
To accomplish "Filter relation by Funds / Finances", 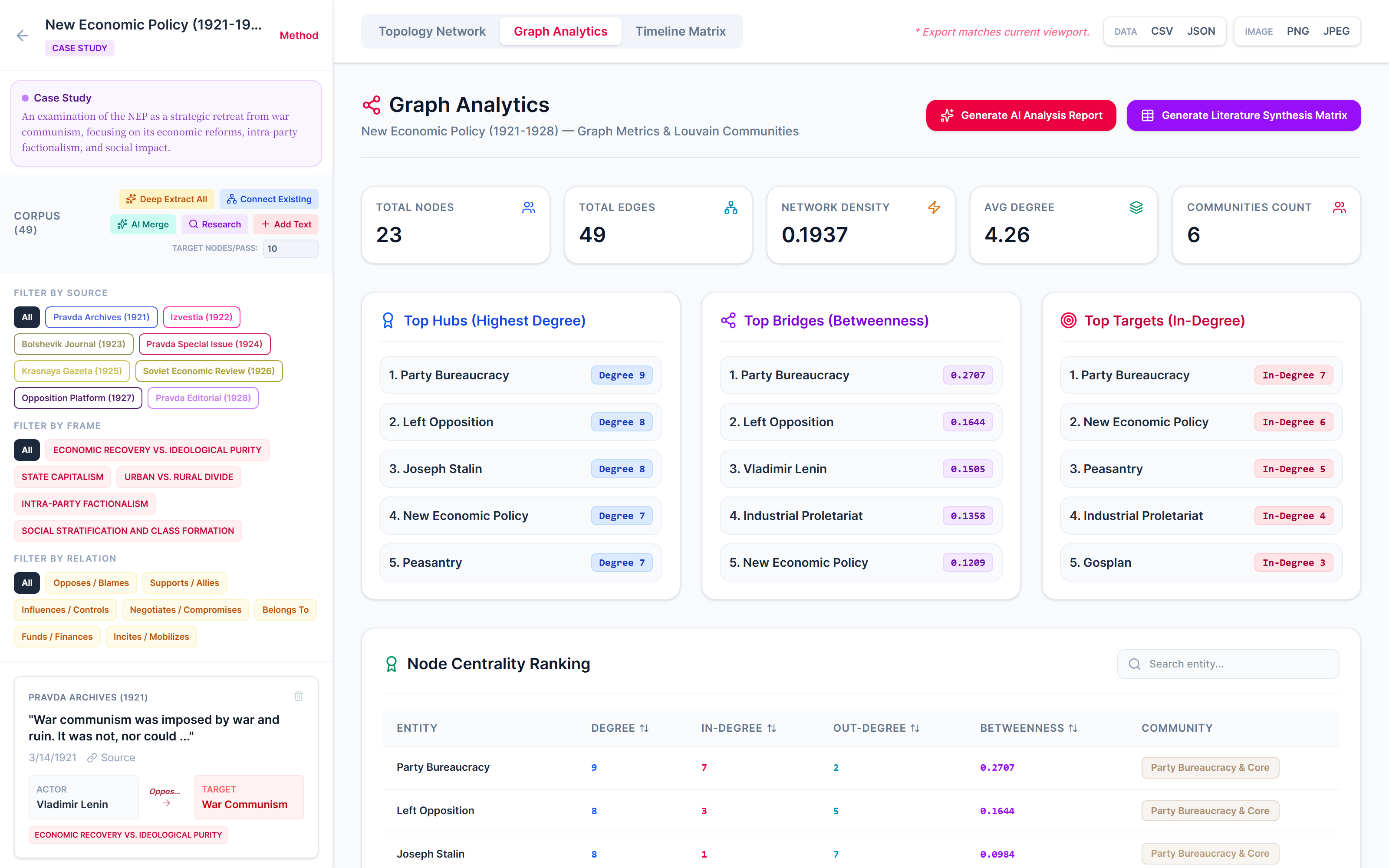I will coord(57,637).
